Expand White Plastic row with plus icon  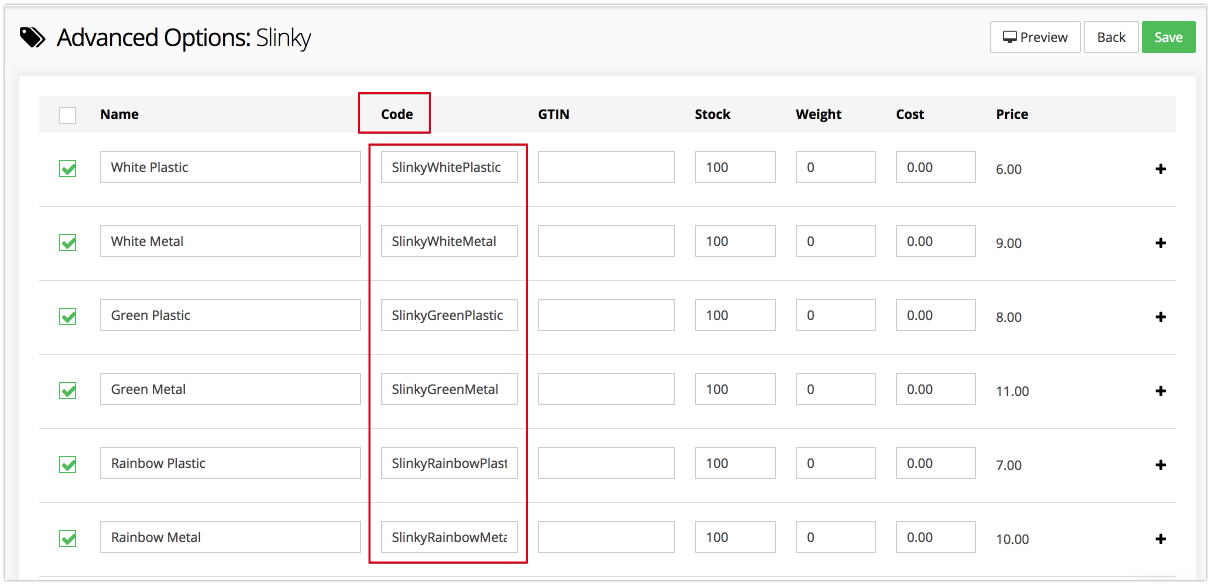point(1161,169)
